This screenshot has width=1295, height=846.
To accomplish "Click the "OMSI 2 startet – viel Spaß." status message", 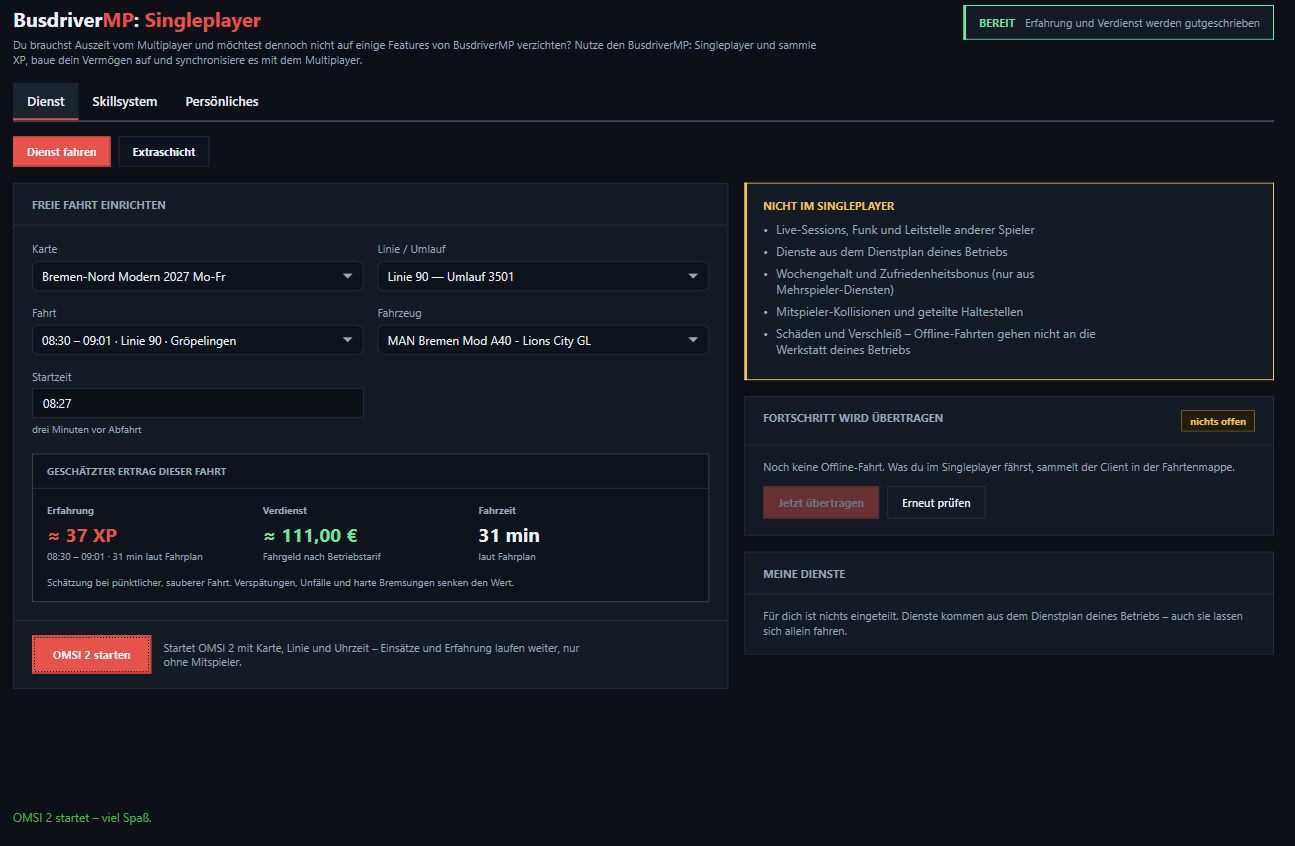I will [x=82, y=818].
